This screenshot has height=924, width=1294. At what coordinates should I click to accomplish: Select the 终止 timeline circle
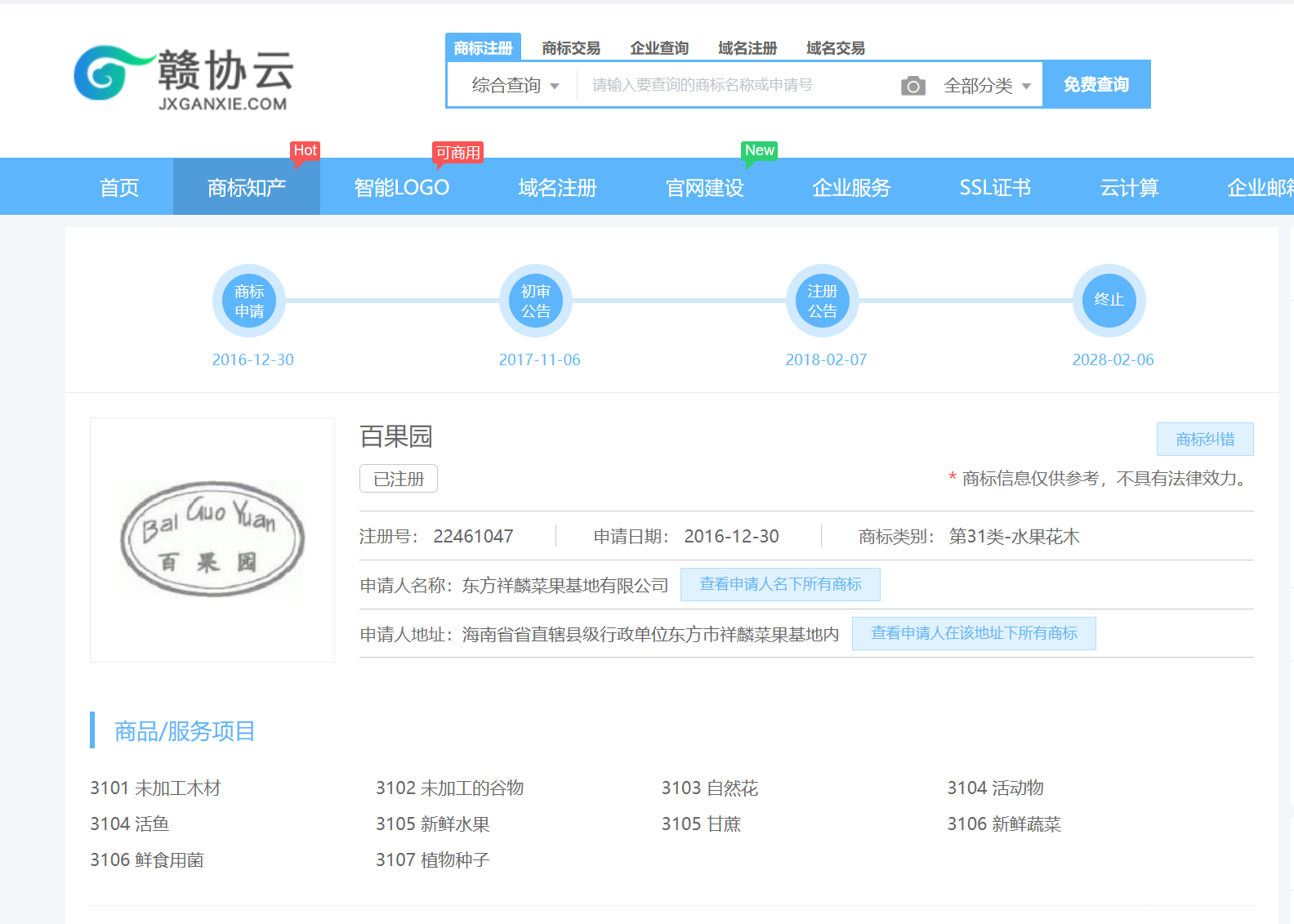tap(1109, 301)
